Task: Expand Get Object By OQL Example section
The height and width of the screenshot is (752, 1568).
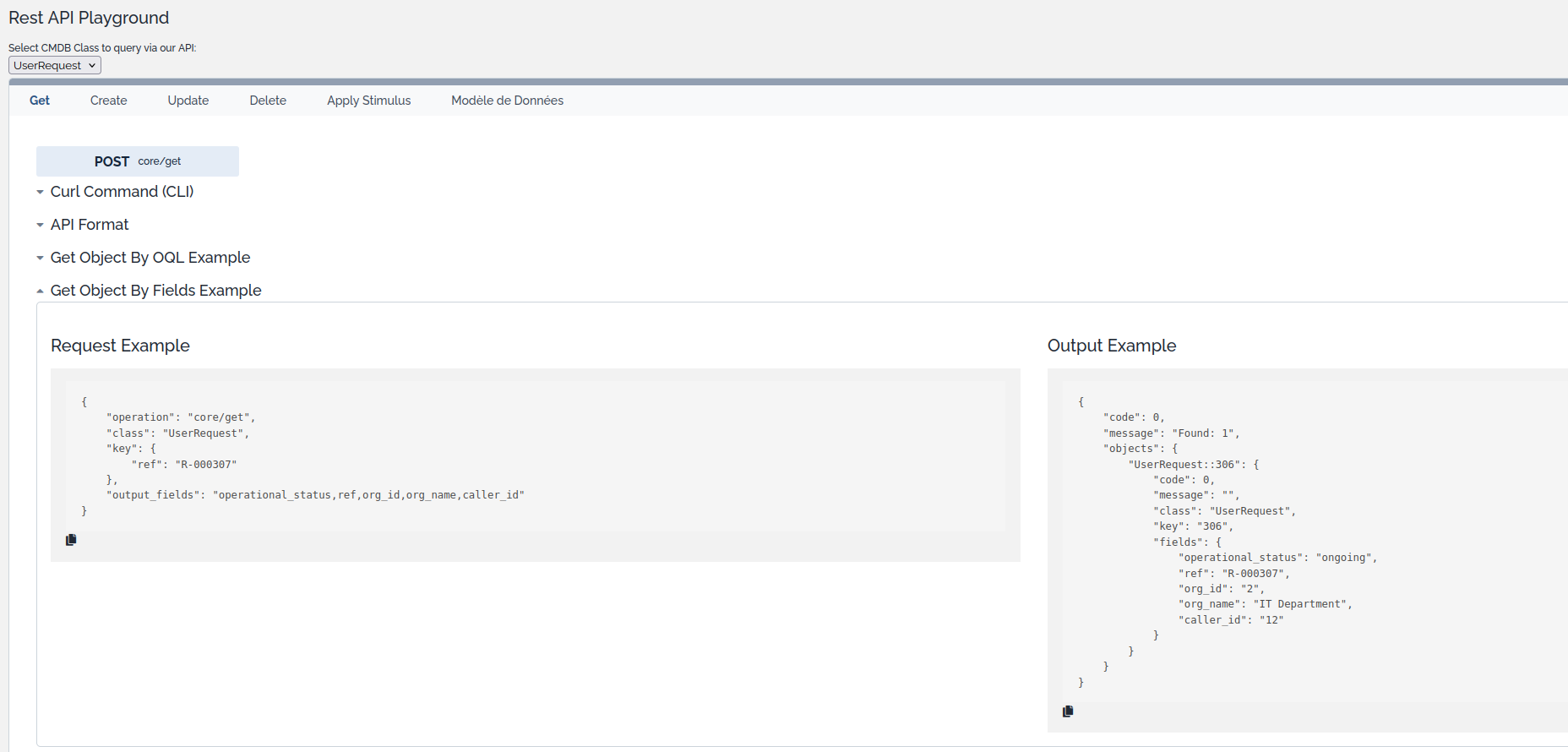Action: point(150,258)
